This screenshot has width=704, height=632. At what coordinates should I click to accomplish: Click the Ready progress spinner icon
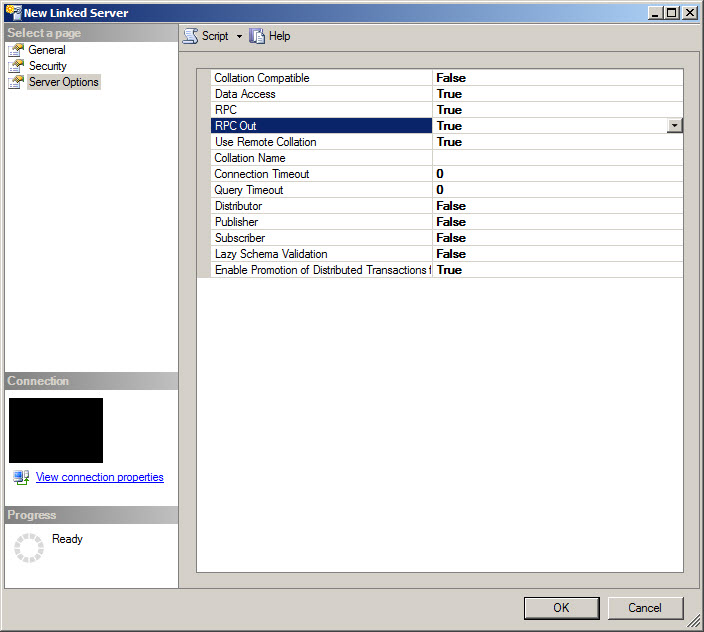coord(29,548)
